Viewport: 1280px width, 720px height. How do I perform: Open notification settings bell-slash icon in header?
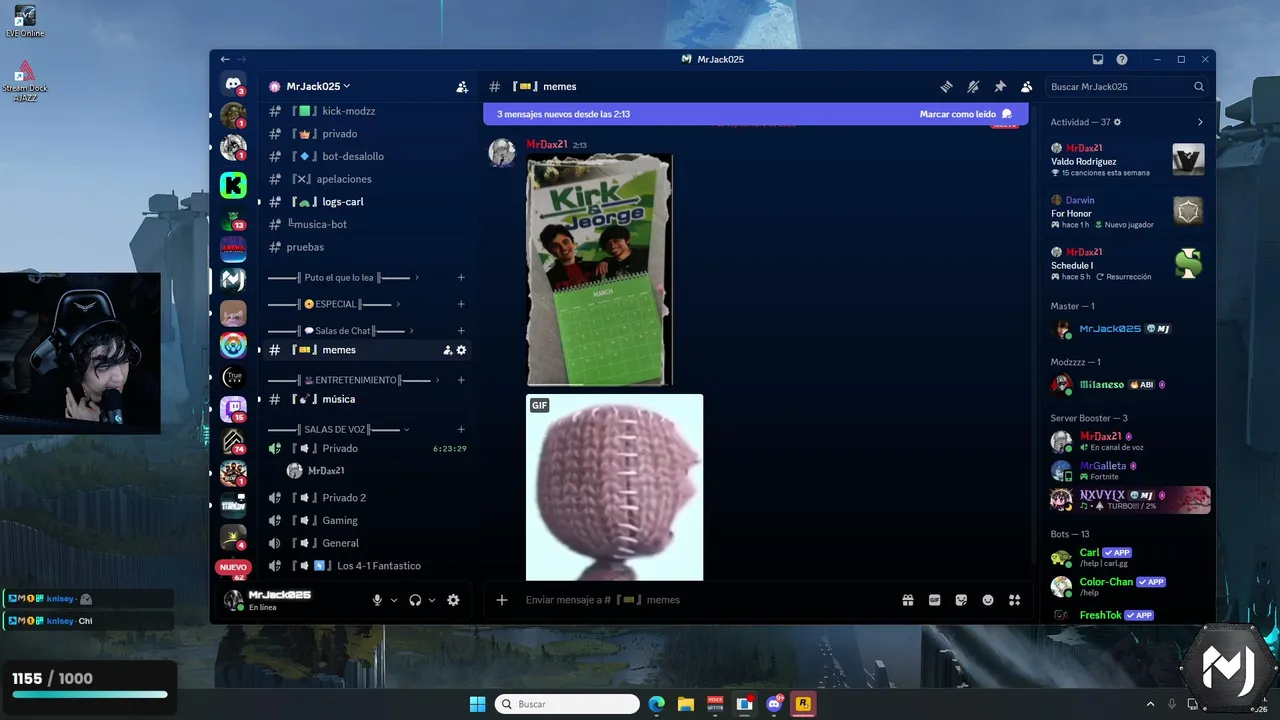coord(973,87)
